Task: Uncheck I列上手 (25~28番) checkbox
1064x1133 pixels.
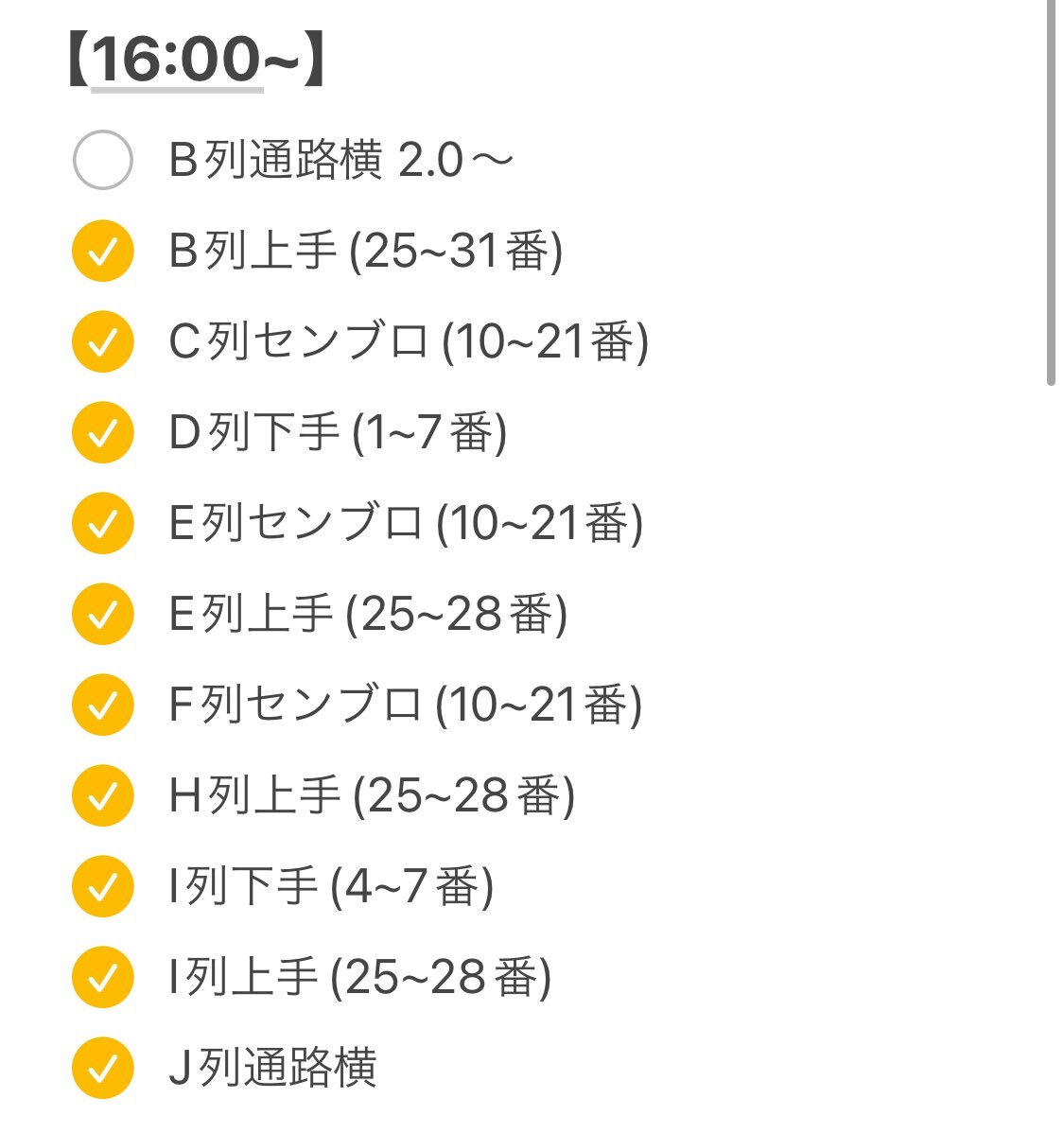Action: (x=103, y=977)
